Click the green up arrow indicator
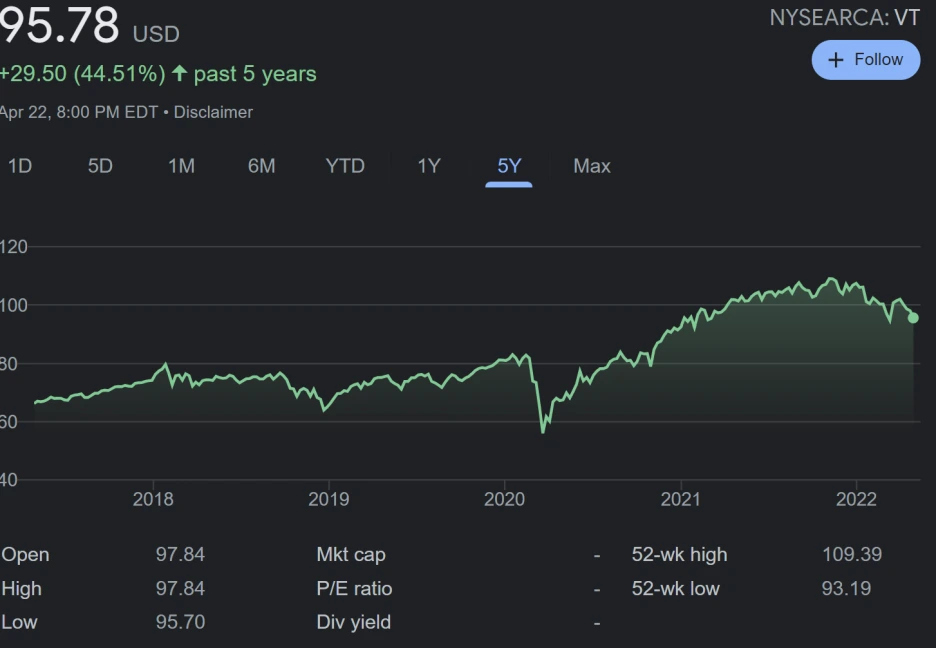 point(180,74)
